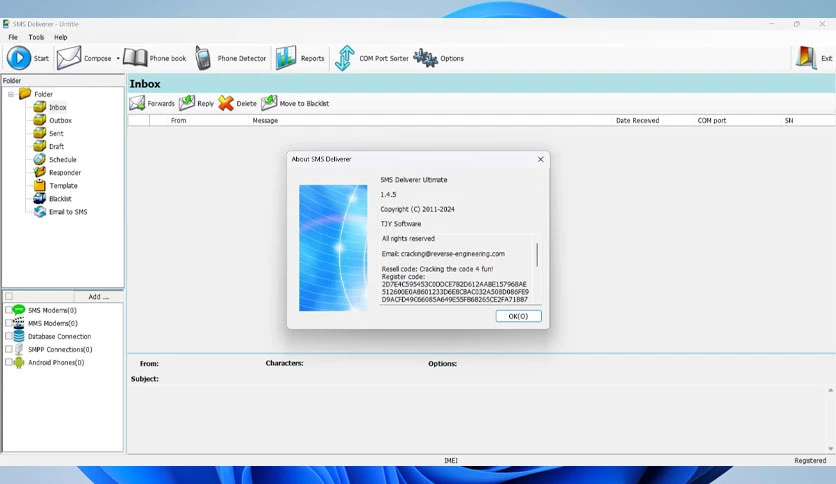Open the Options gears icon
Image resolution: width=836 pixels, height=484 pixels.
click(x=425, y=58)
